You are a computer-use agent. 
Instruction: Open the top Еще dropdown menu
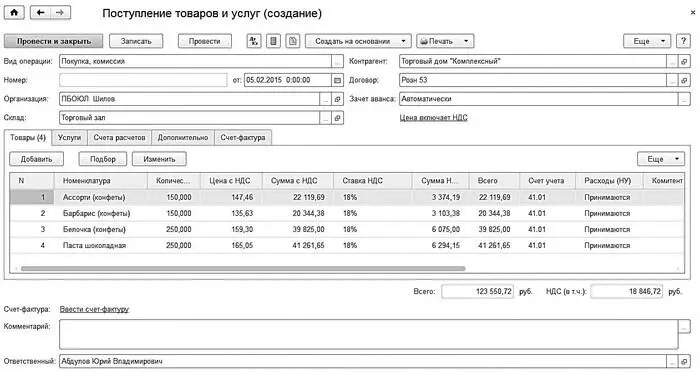click(647, 41)
